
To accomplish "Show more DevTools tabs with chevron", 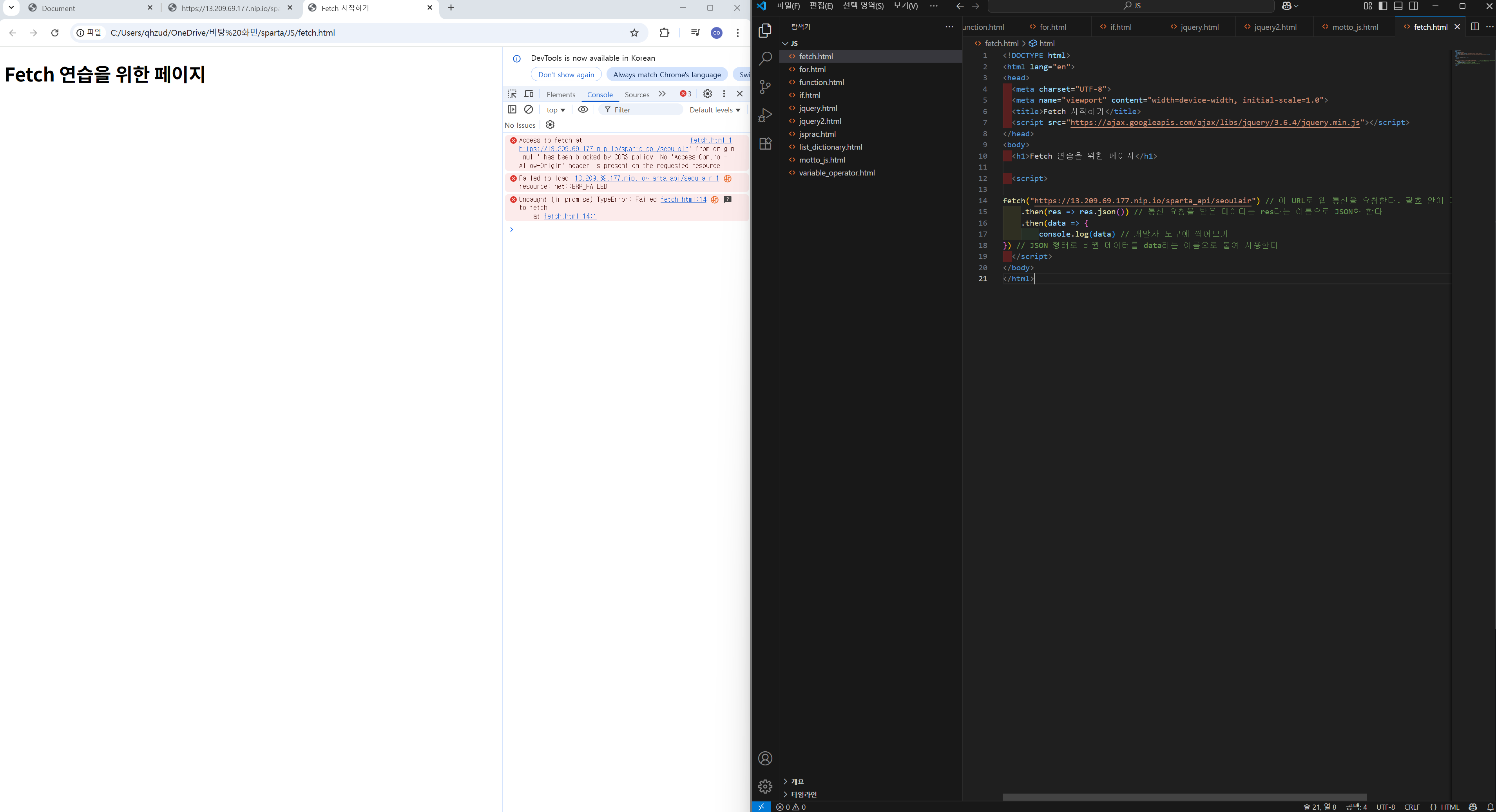I will (x=662, y=94).
